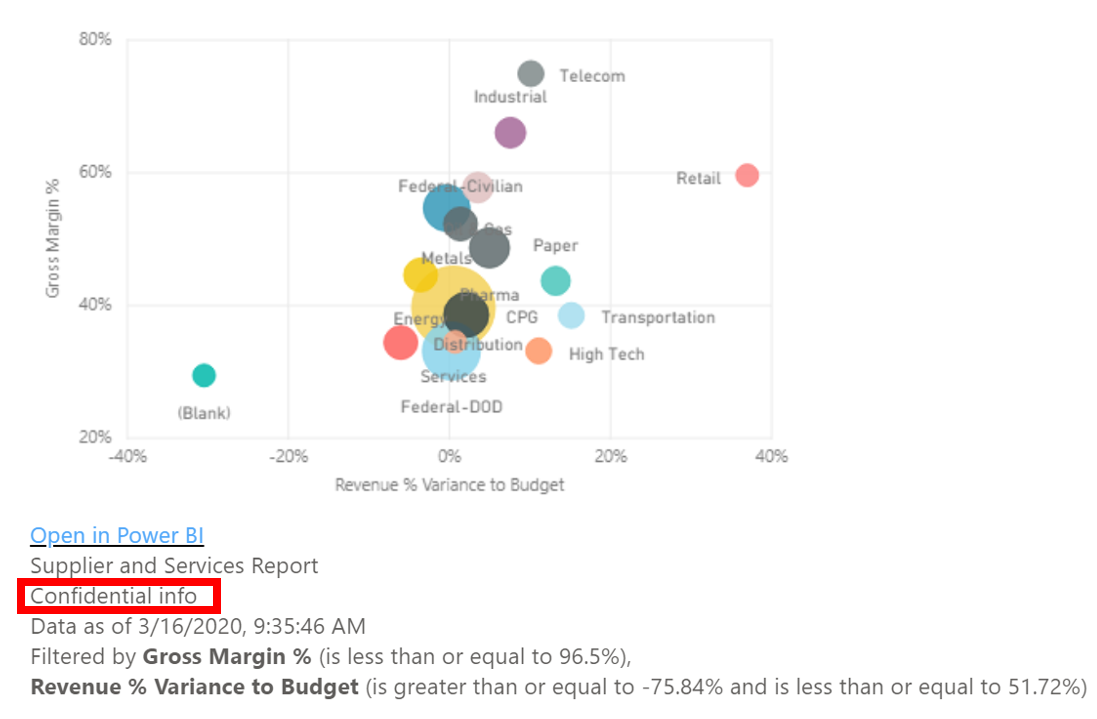
Task: Click the Supplier and Services Report title
Action: point(174,566)
